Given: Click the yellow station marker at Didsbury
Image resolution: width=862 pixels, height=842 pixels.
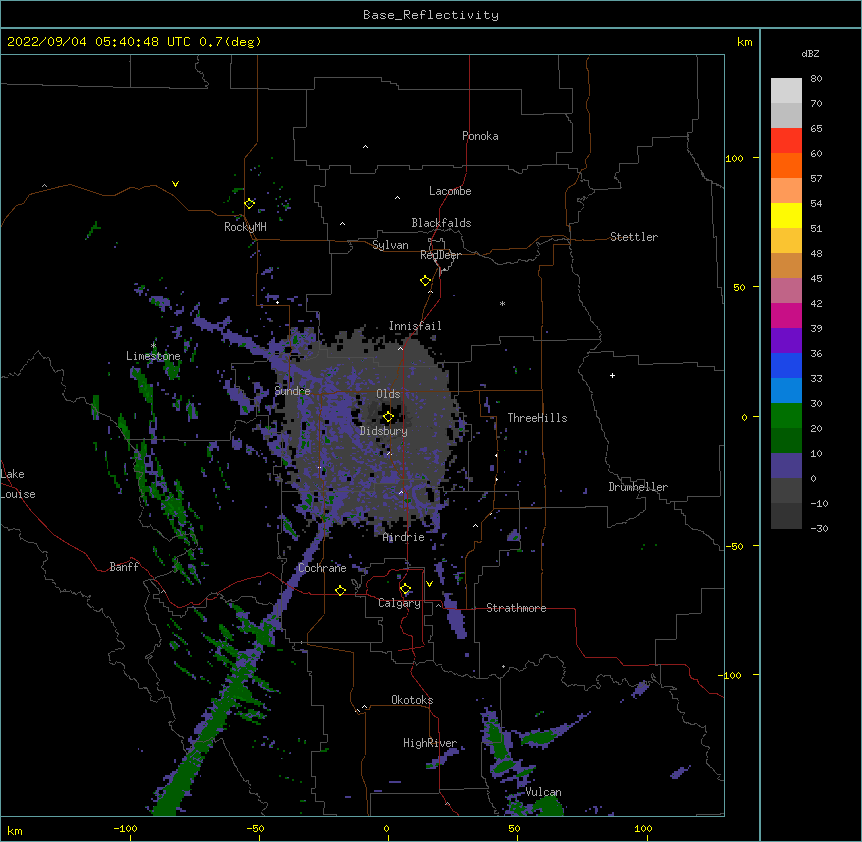Looking at the screenshot, I should [x=388, y=417].
